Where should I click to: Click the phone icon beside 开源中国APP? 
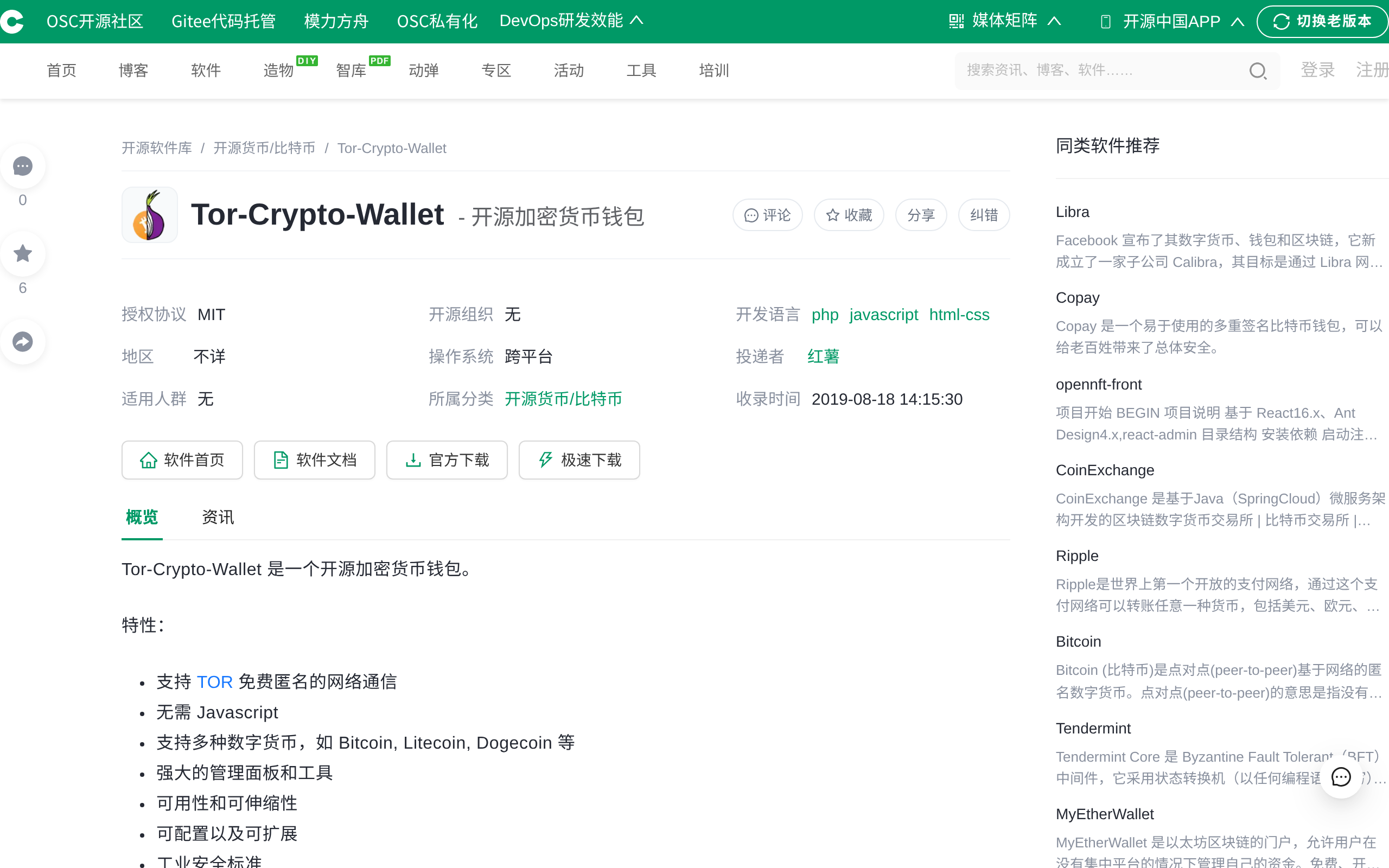click(x=1105, y=22)
